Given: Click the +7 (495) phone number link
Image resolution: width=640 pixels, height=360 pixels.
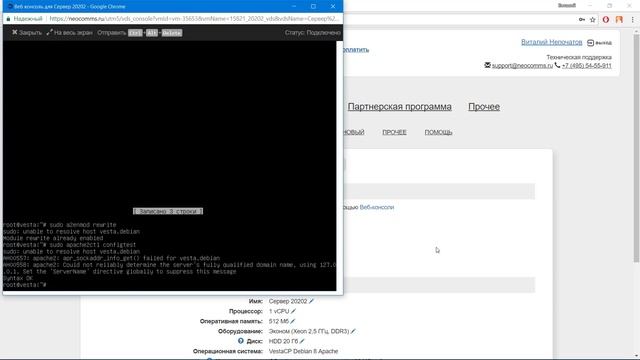Looking at the screenshot, I should coord(587,65).
